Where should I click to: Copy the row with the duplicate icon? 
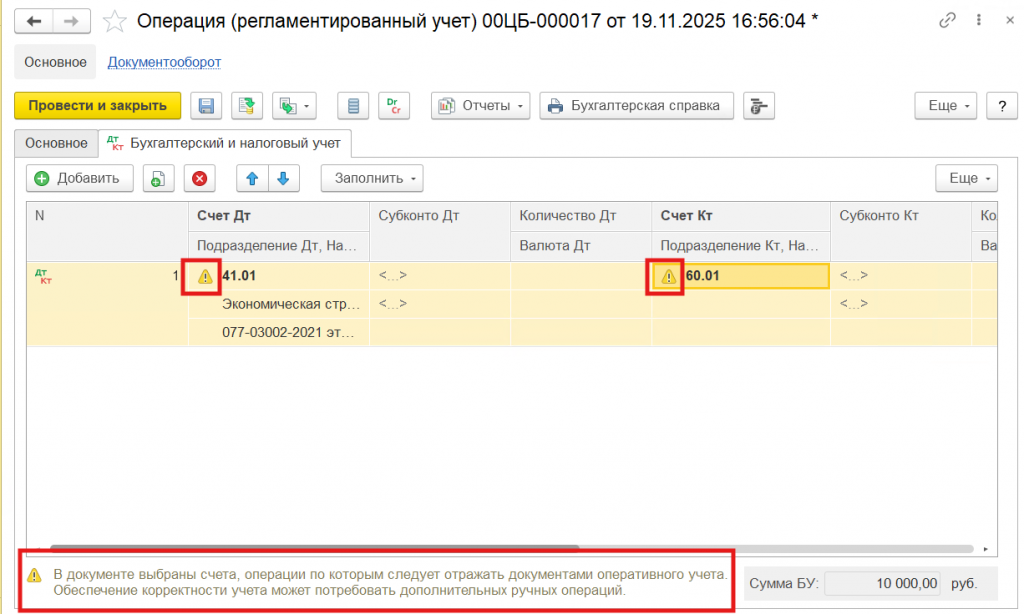pos(158,178)
